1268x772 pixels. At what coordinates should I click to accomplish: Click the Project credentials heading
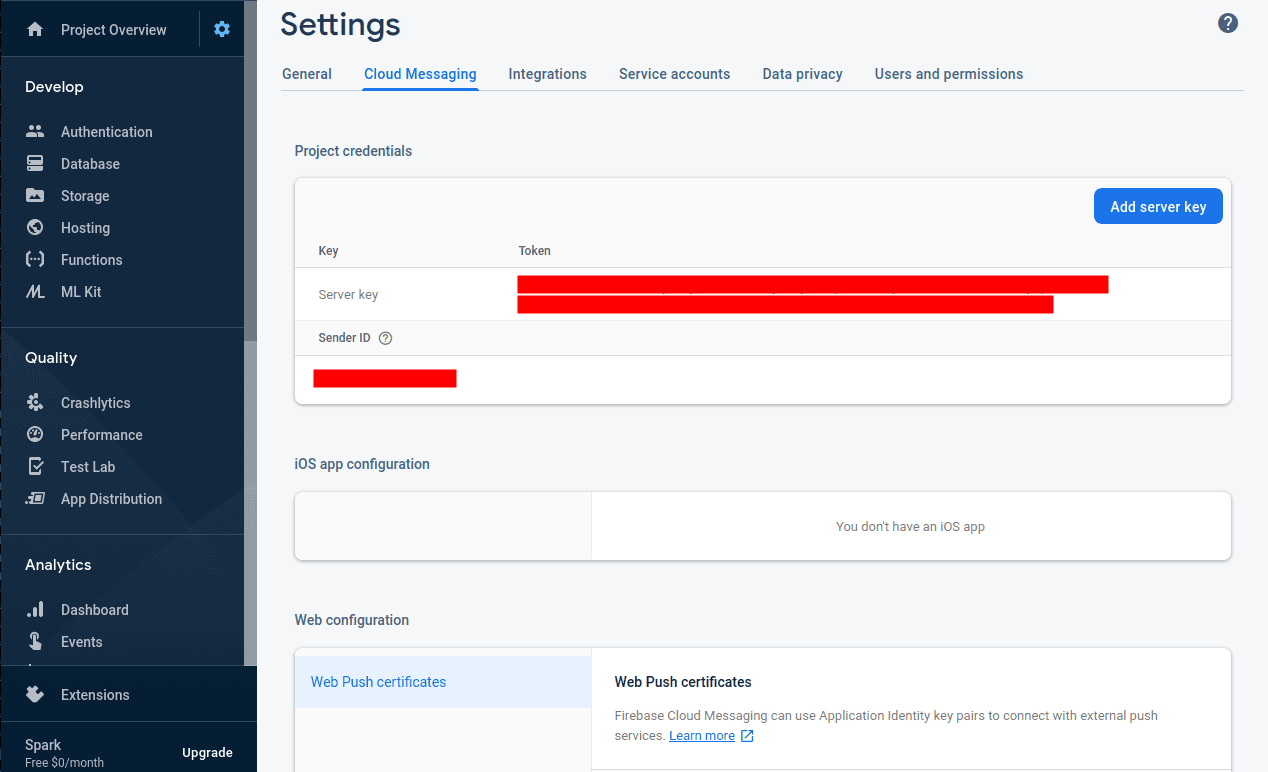pos(353,151)
